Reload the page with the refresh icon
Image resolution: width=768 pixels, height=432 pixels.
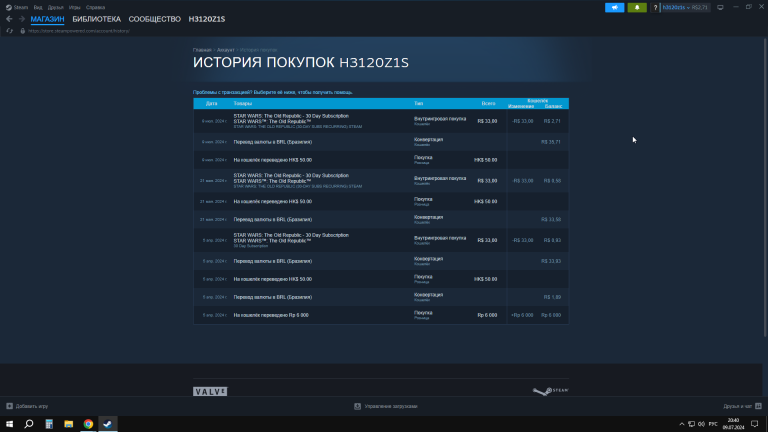click(x=9, y=31)
